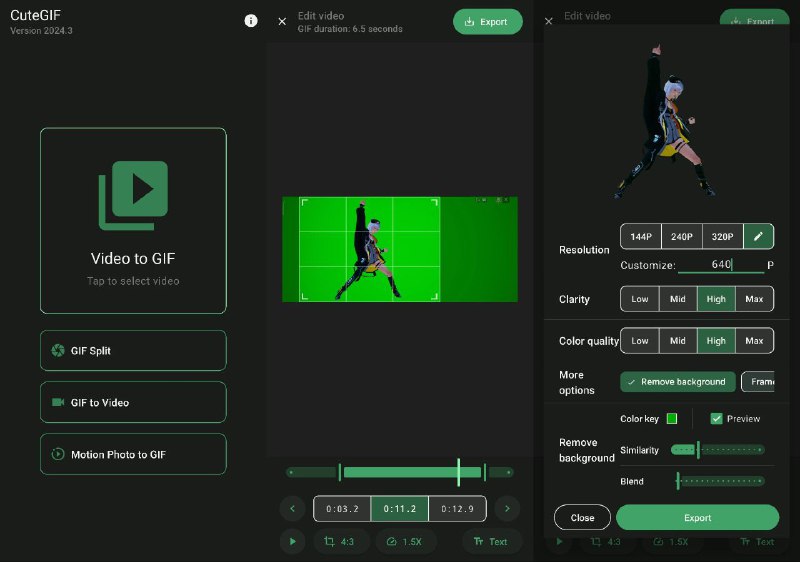This screenshot has width=800, height=562.
Task: Pick the green Color key swatch
Action: (x=672, y=419)
